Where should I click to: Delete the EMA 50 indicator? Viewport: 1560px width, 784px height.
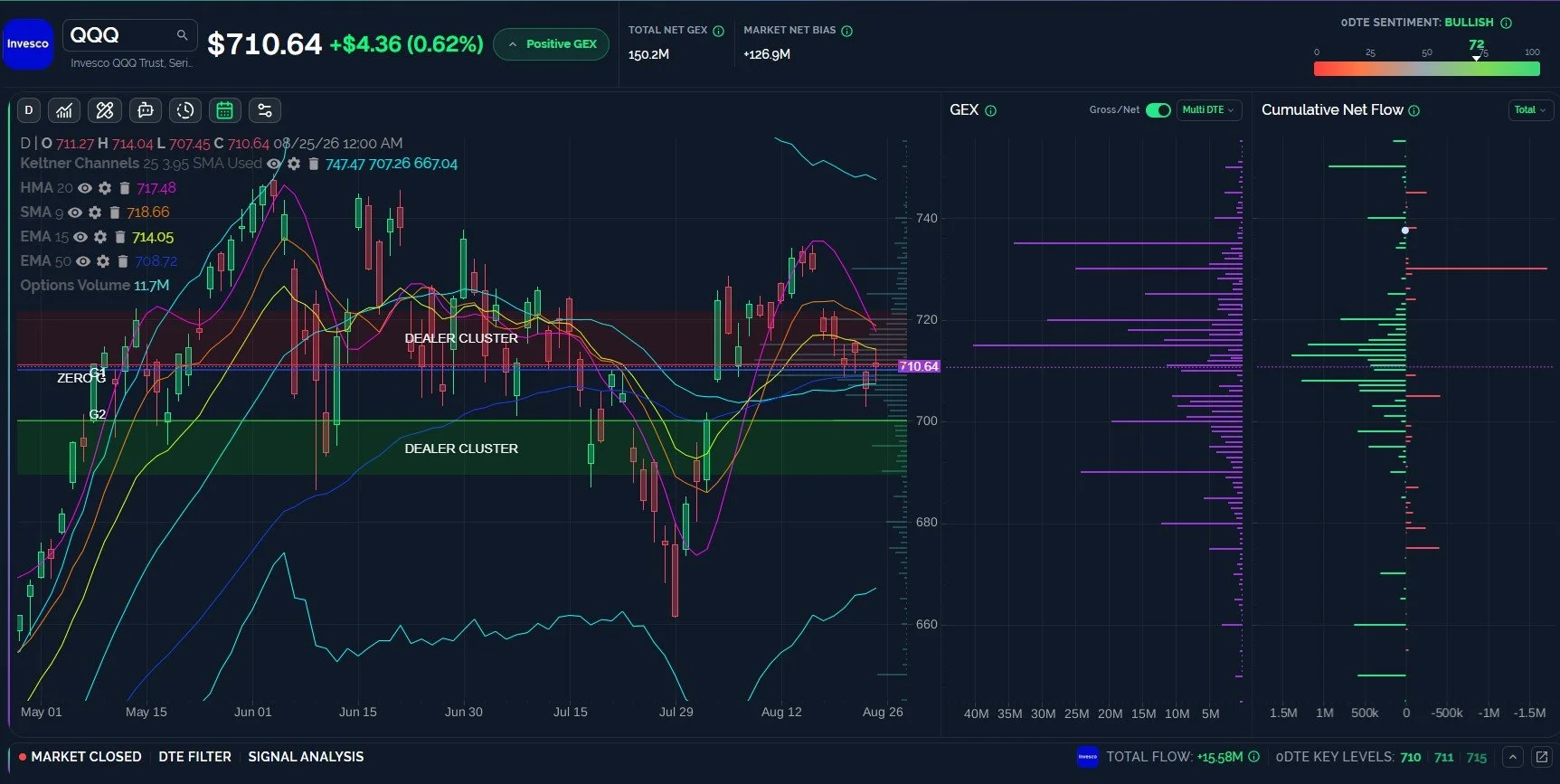coord(123,261)
